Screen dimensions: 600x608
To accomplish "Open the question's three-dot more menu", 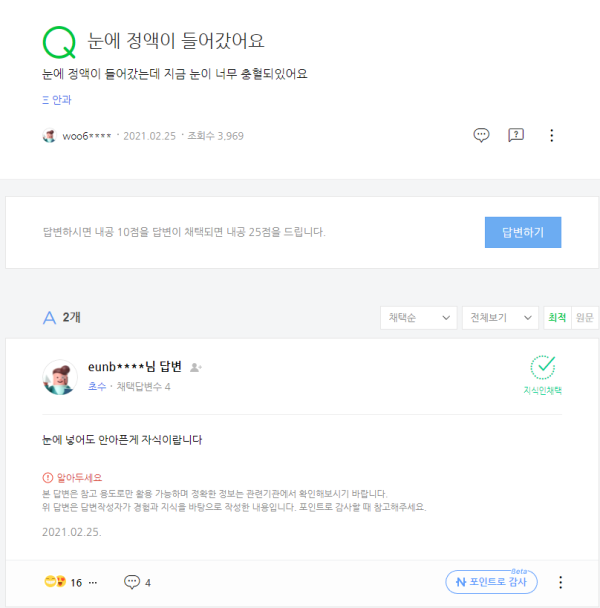I will click(x=552, y=135).
